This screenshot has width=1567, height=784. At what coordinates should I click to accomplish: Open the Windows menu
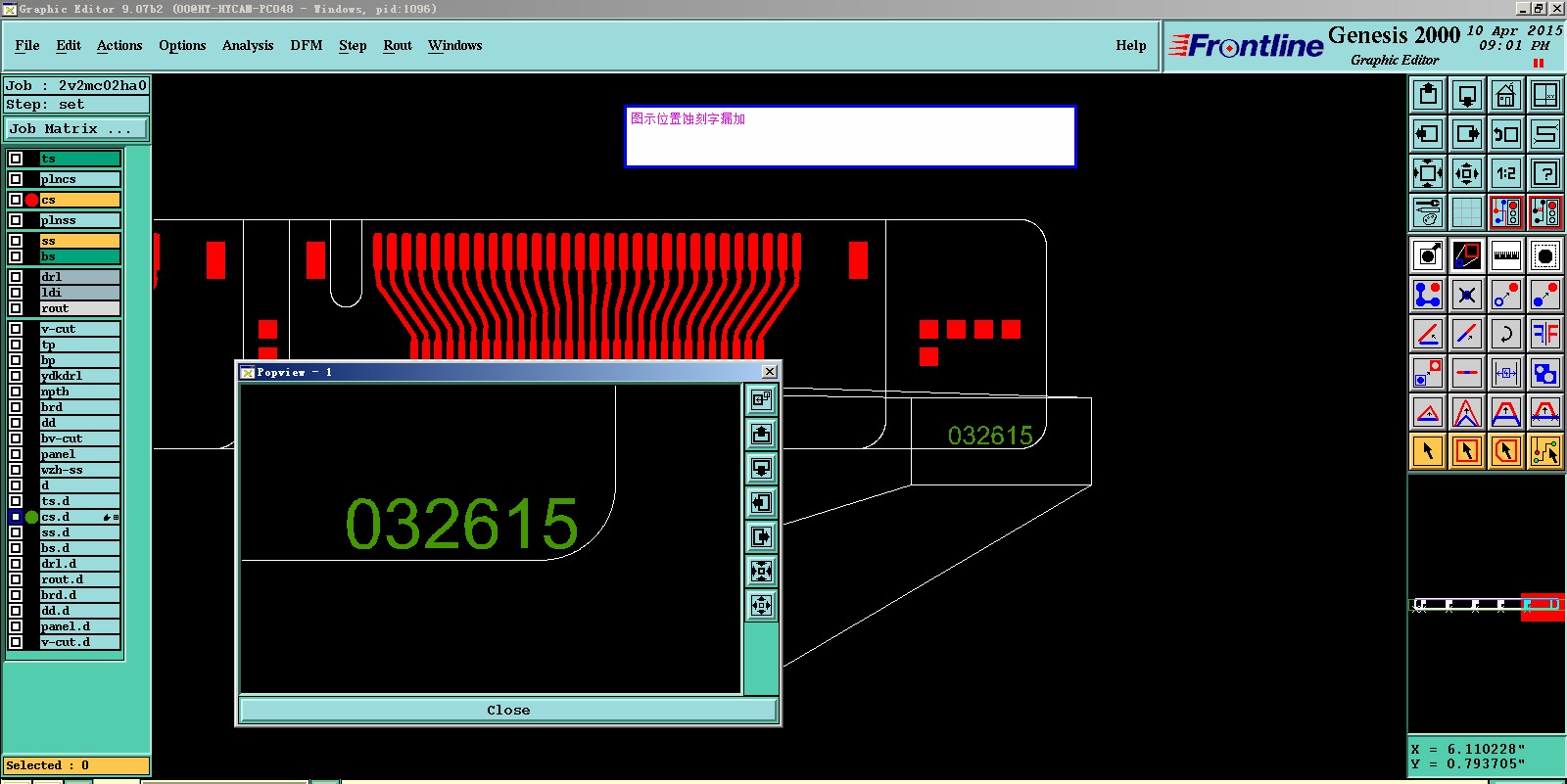pos(455,45)
